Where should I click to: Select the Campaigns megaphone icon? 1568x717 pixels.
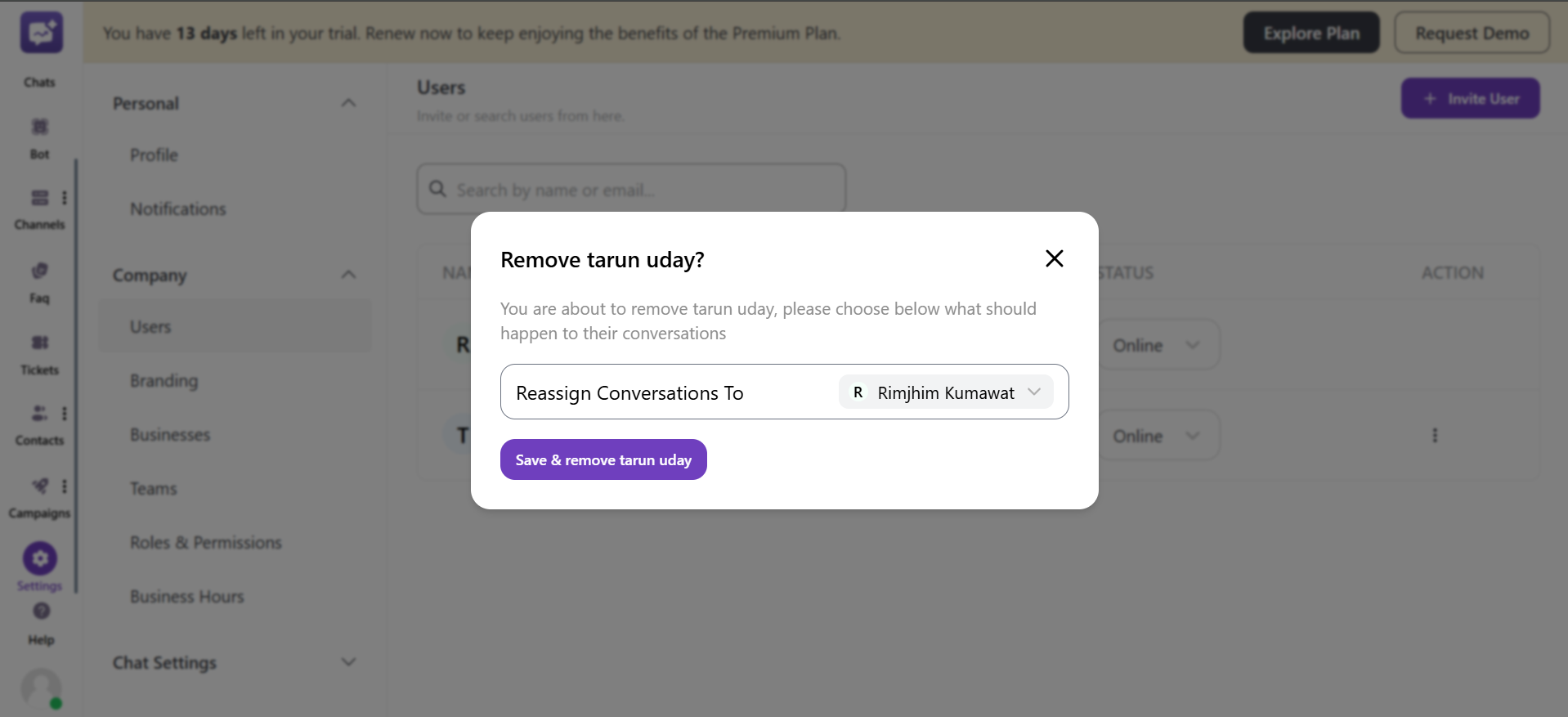[38, 486]
